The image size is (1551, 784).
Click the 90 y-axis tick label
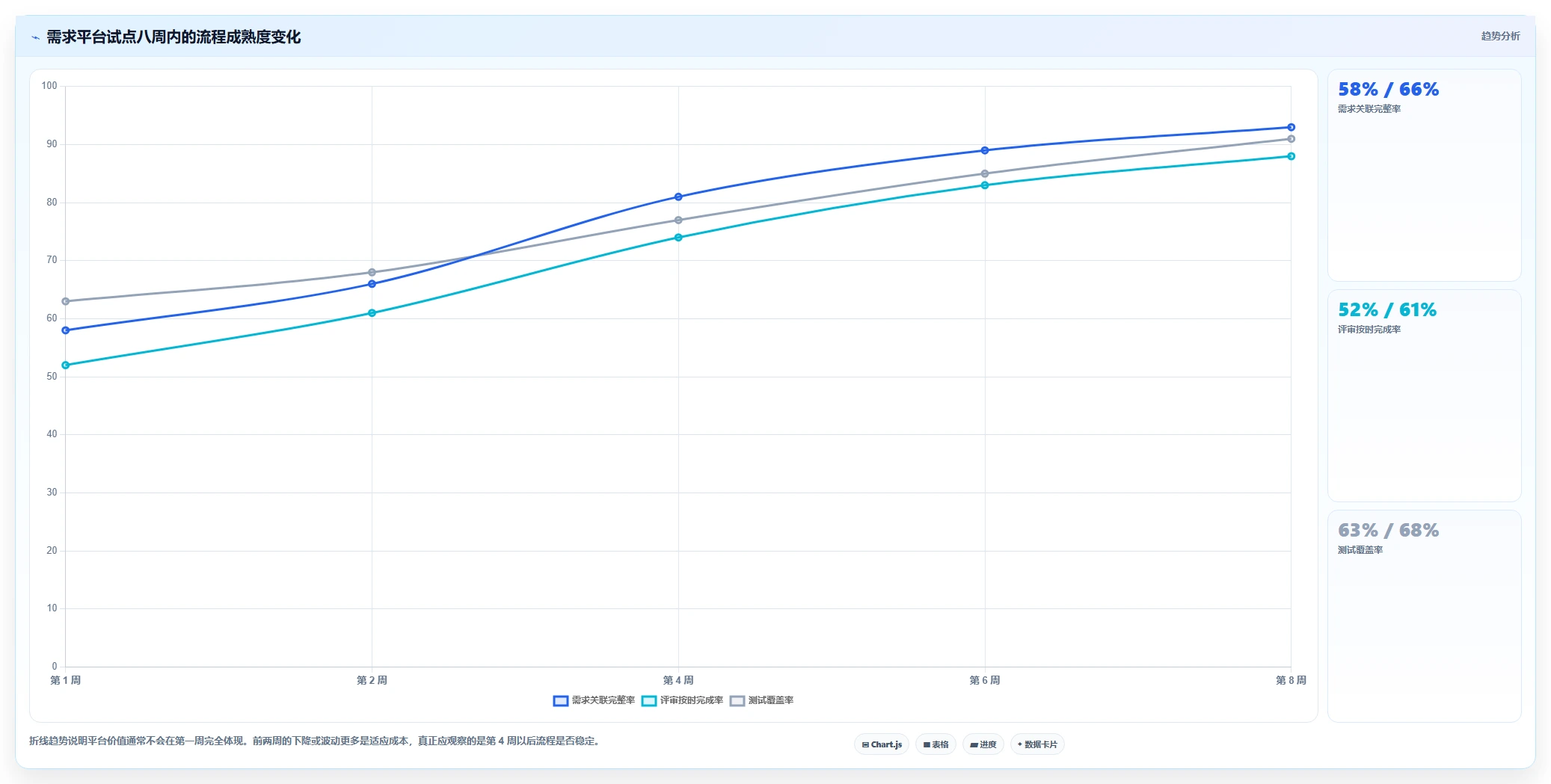(x=52, y=144)
